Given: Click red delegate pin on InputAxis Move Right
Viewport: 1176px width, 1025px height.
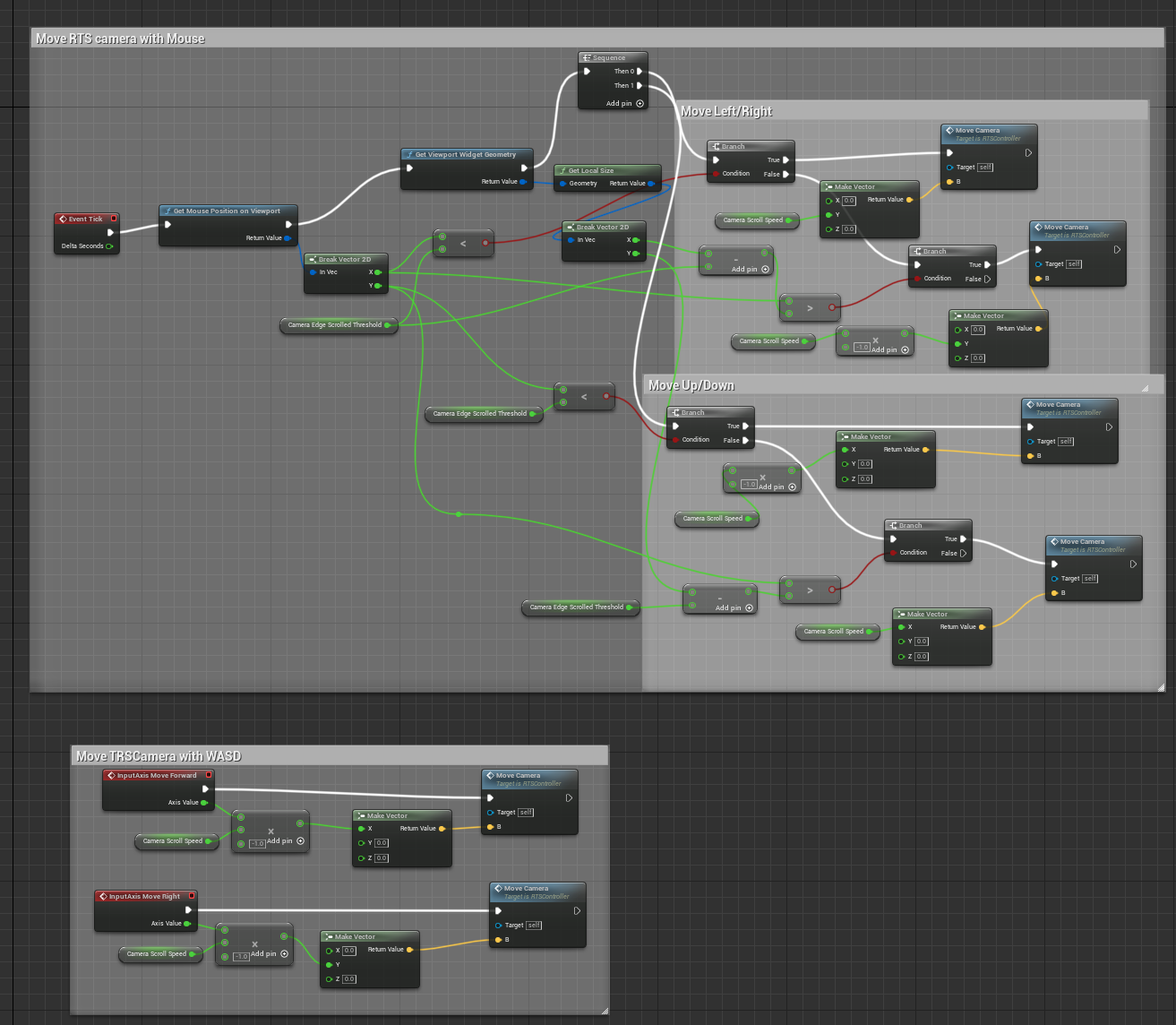Looking at the screenshot, I should [x=192, y=896].
